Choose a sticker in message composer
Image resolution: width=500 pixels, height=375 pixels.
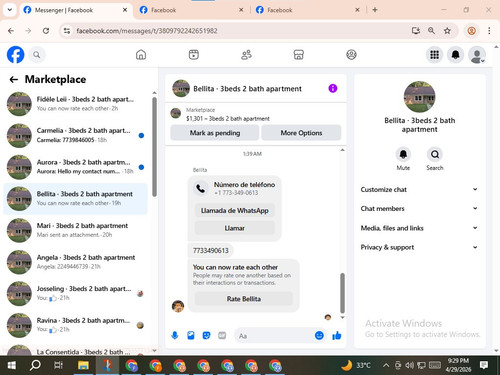click(206, 335)
